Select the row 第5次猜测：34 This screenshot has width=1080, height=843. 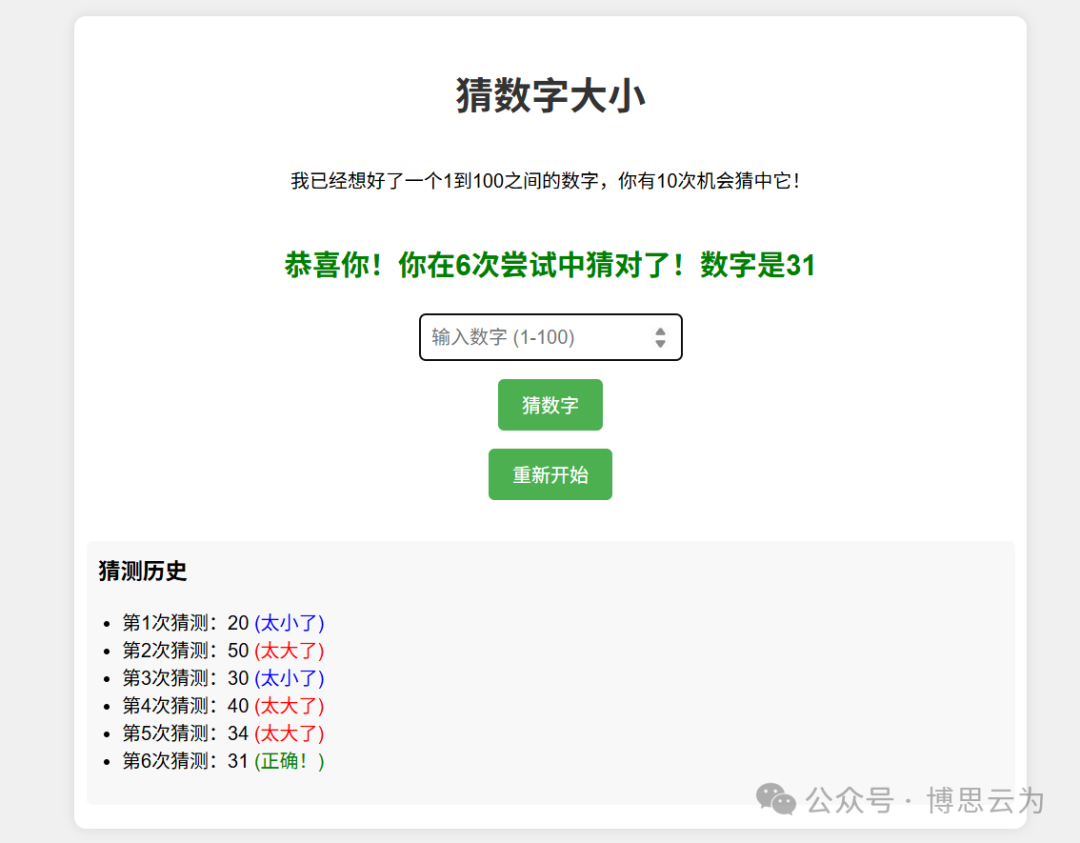[223, 733]
